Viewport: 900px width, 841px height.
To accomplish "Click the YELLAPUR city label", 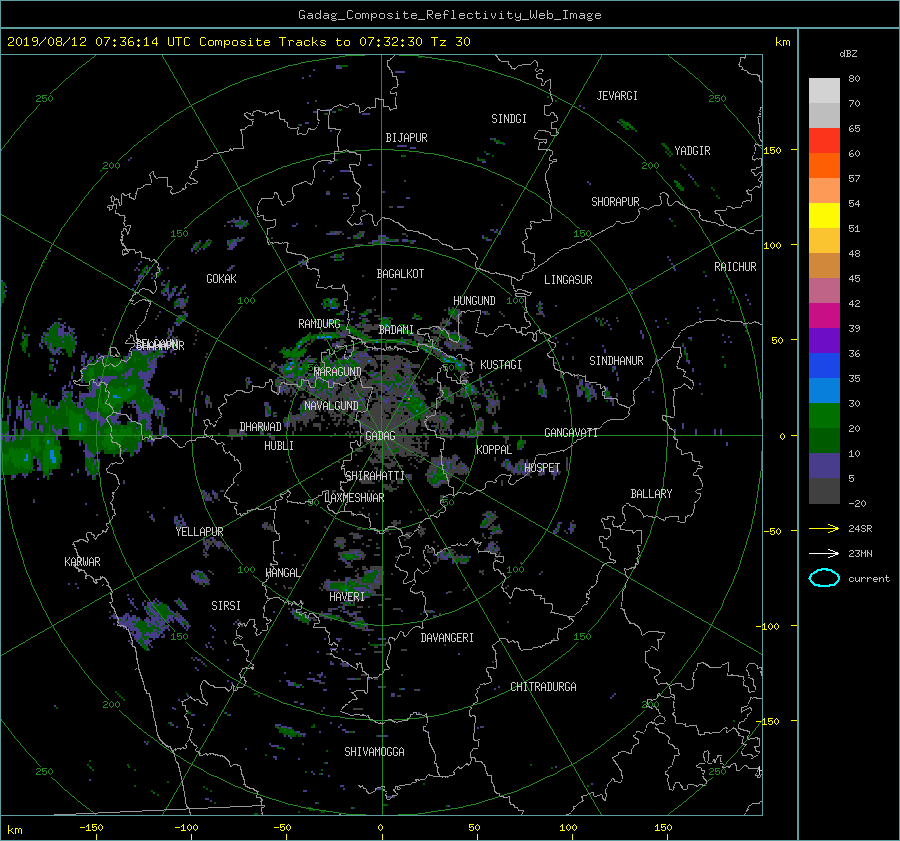I will (199, 532).
